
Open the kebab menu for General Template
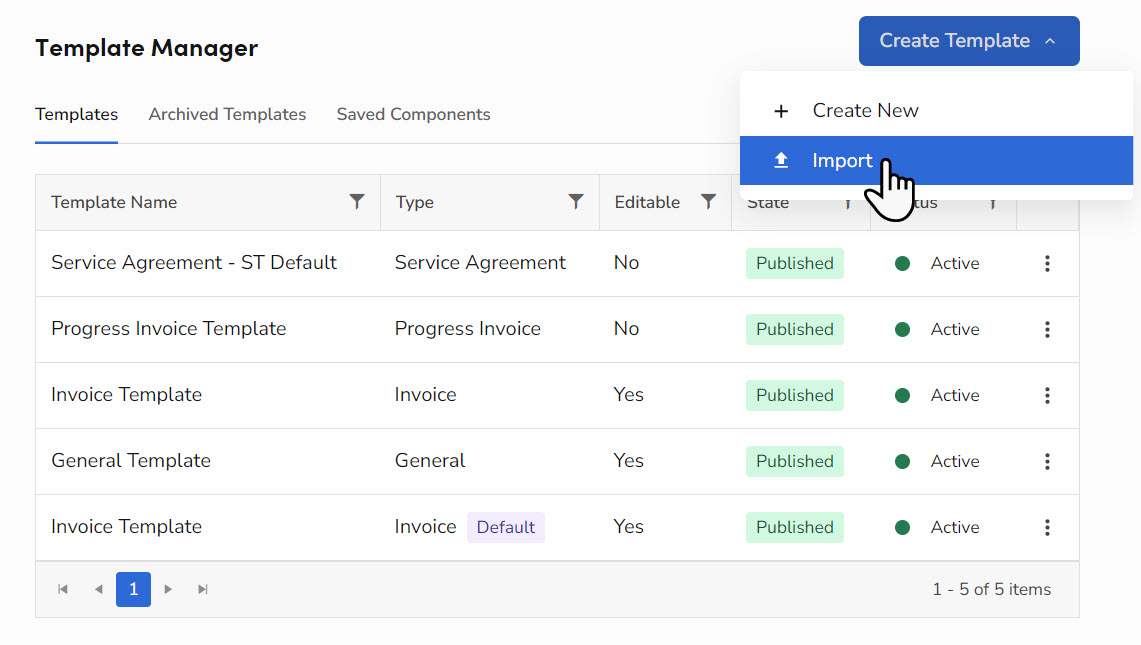coord(1047,461)
